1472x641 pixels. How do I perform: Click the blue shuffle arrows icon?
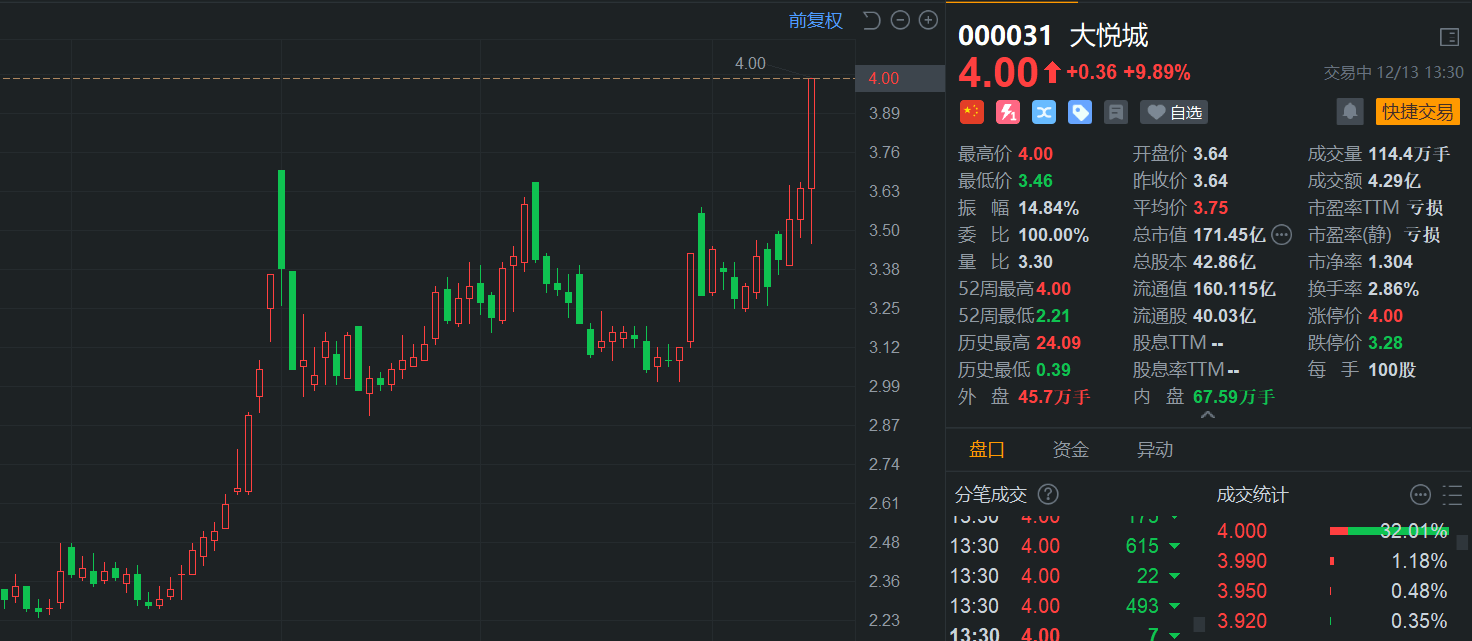coord(1044,112)
